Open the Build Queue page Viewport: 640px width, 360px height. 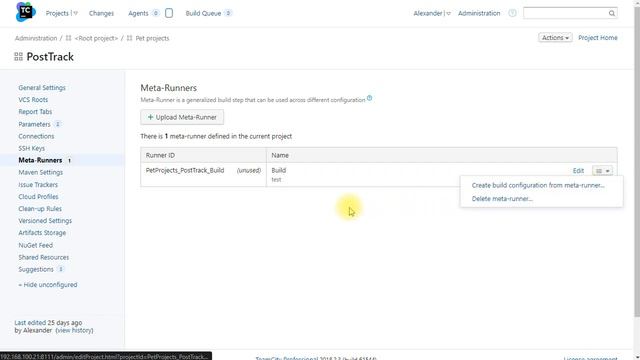(x=203, y=13)
